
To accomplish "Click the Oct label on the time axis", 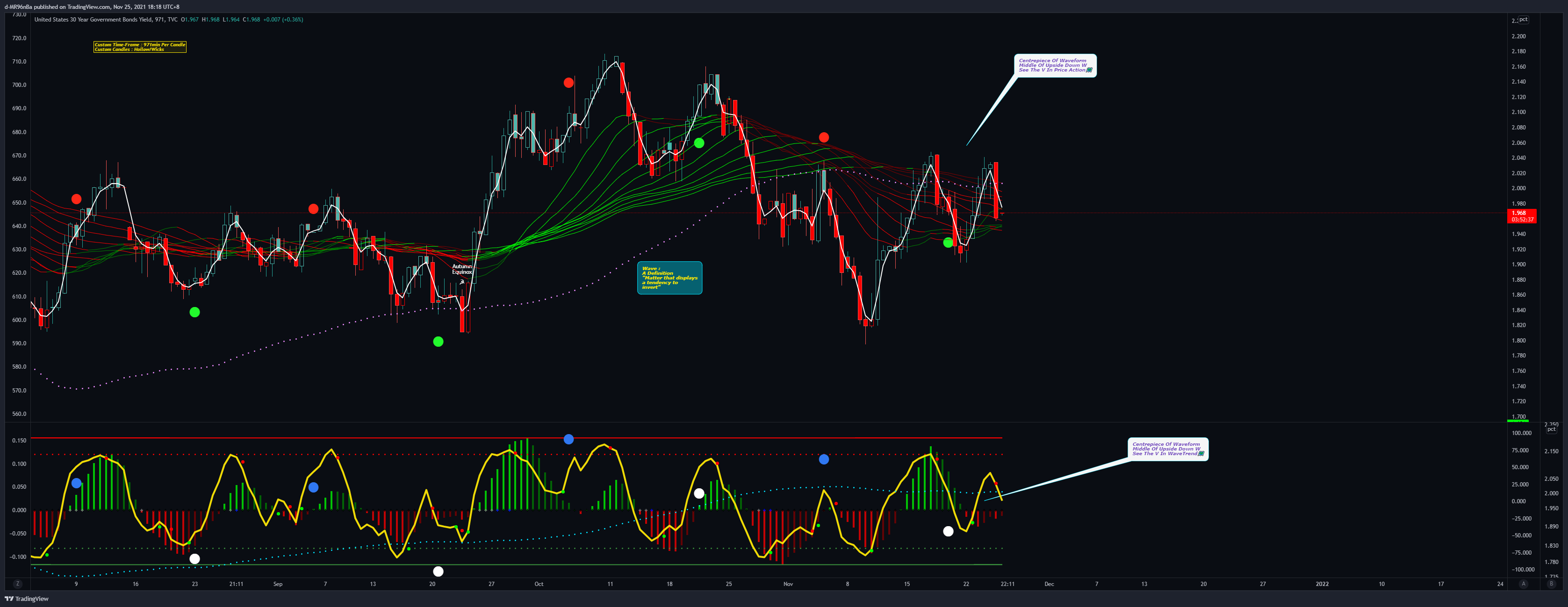I will click(539, 584).
